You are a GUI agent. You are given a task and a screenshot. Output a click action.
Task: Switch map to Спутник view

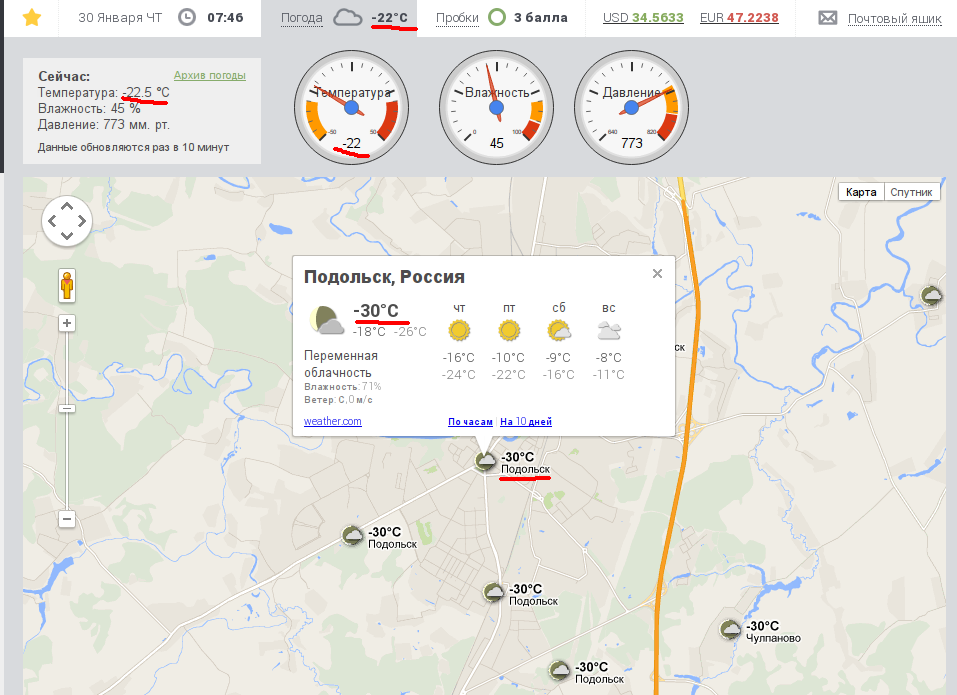pos(910,192)
